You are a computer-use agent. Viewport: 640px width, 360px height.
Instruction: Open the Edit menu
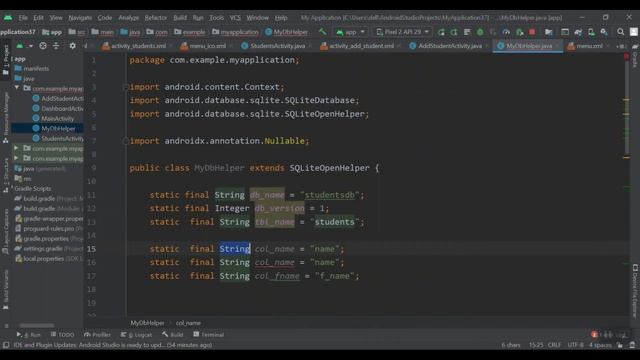click(x=38, y=18)
